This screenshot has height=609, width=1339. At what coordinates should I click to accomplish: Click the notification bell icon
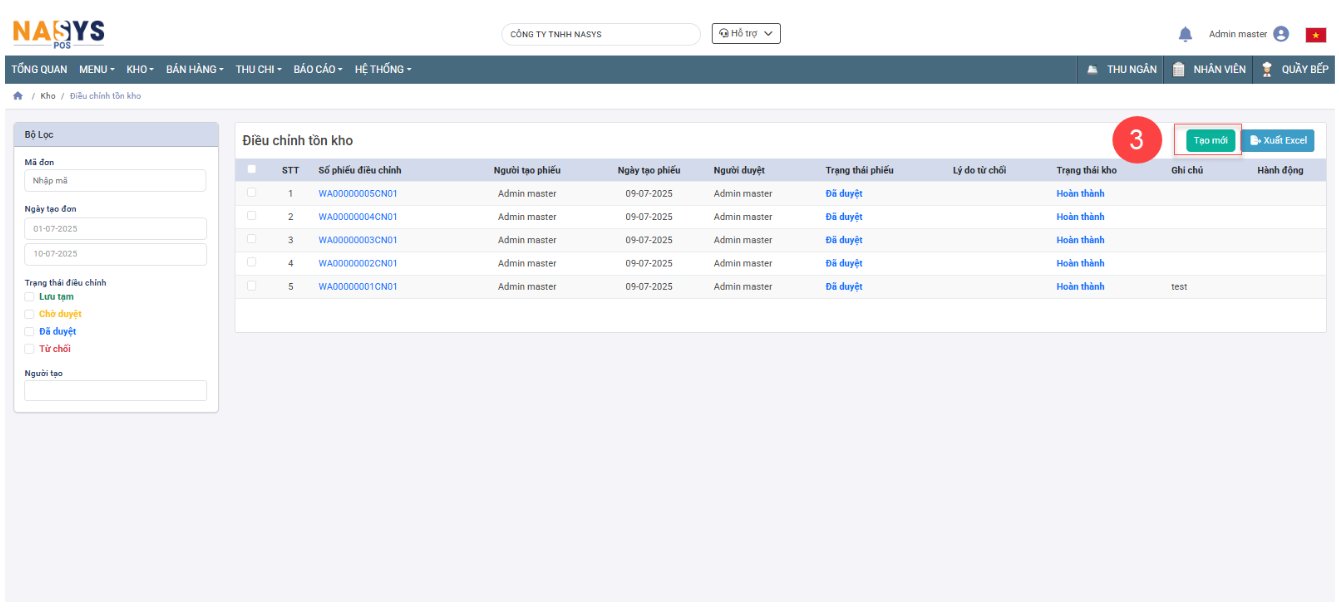click(1185, 34)
